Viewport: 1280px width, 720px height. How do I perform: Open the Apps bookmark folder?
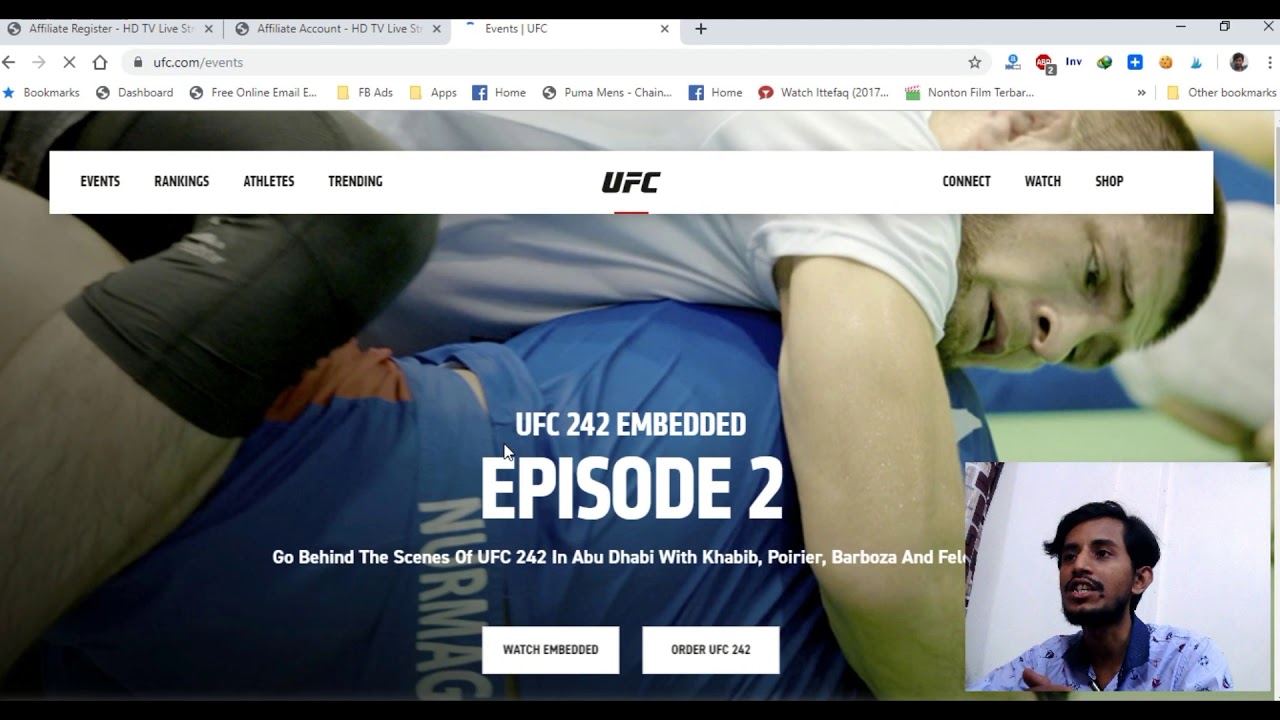[433, 92]
